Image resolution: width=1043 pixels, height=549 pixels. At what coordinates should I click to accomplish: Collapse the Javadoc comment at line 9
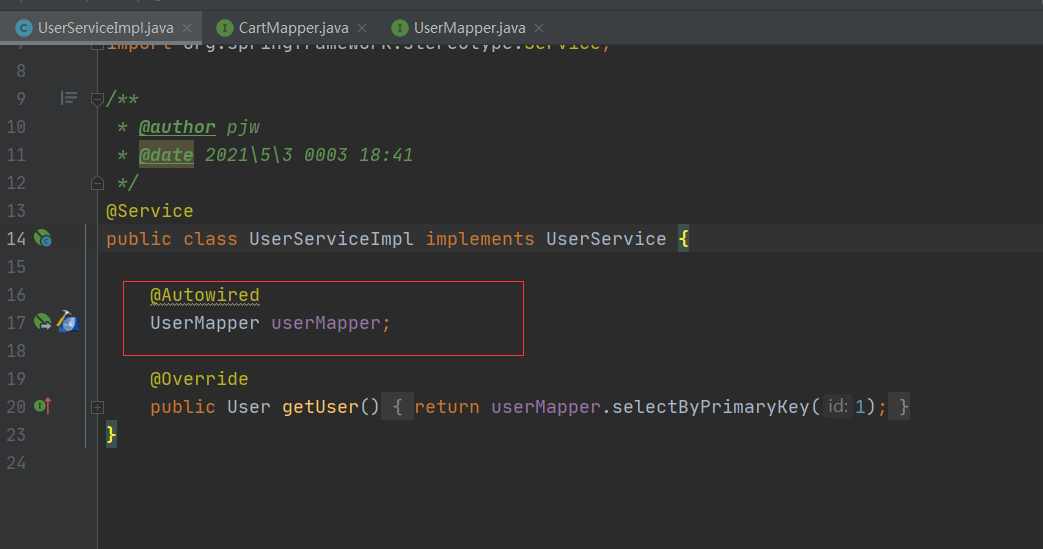(97, 99)
